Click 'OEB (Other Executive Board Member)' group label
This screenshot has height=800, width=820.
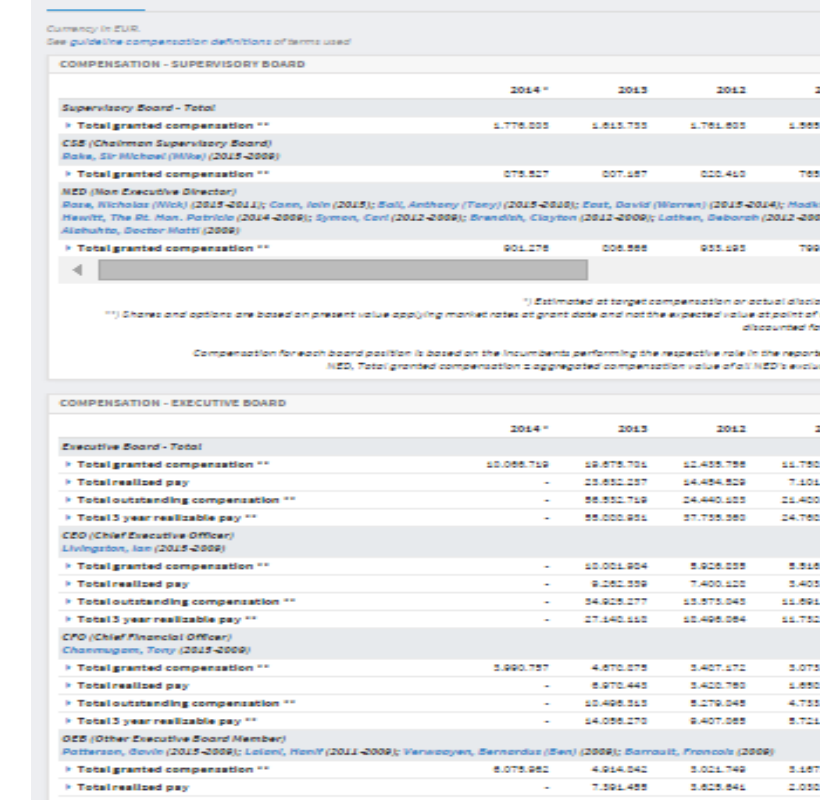pos(174,738)
